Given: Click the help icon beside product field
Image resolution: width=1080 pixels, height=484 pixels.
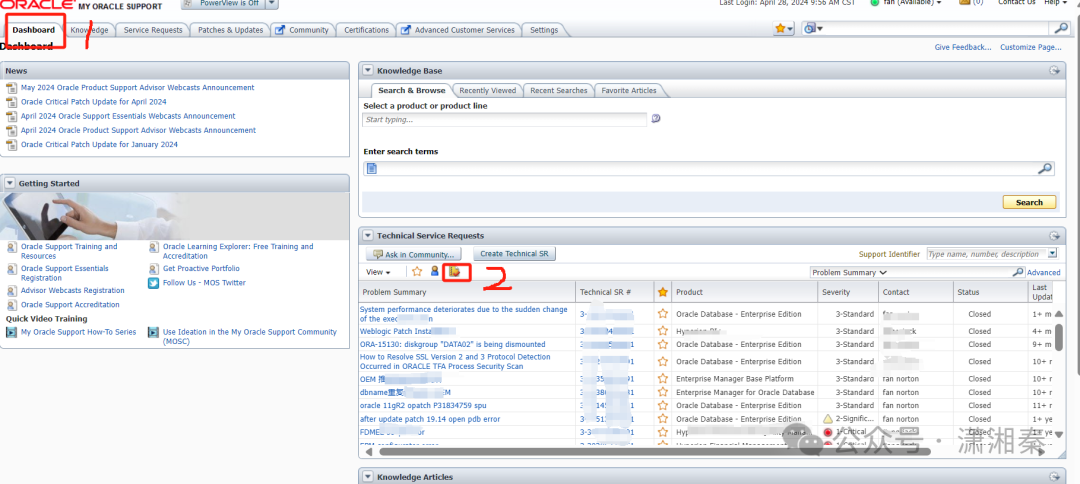Looking at the screenshot, I should pyautogui.click(x=656, y=118).
